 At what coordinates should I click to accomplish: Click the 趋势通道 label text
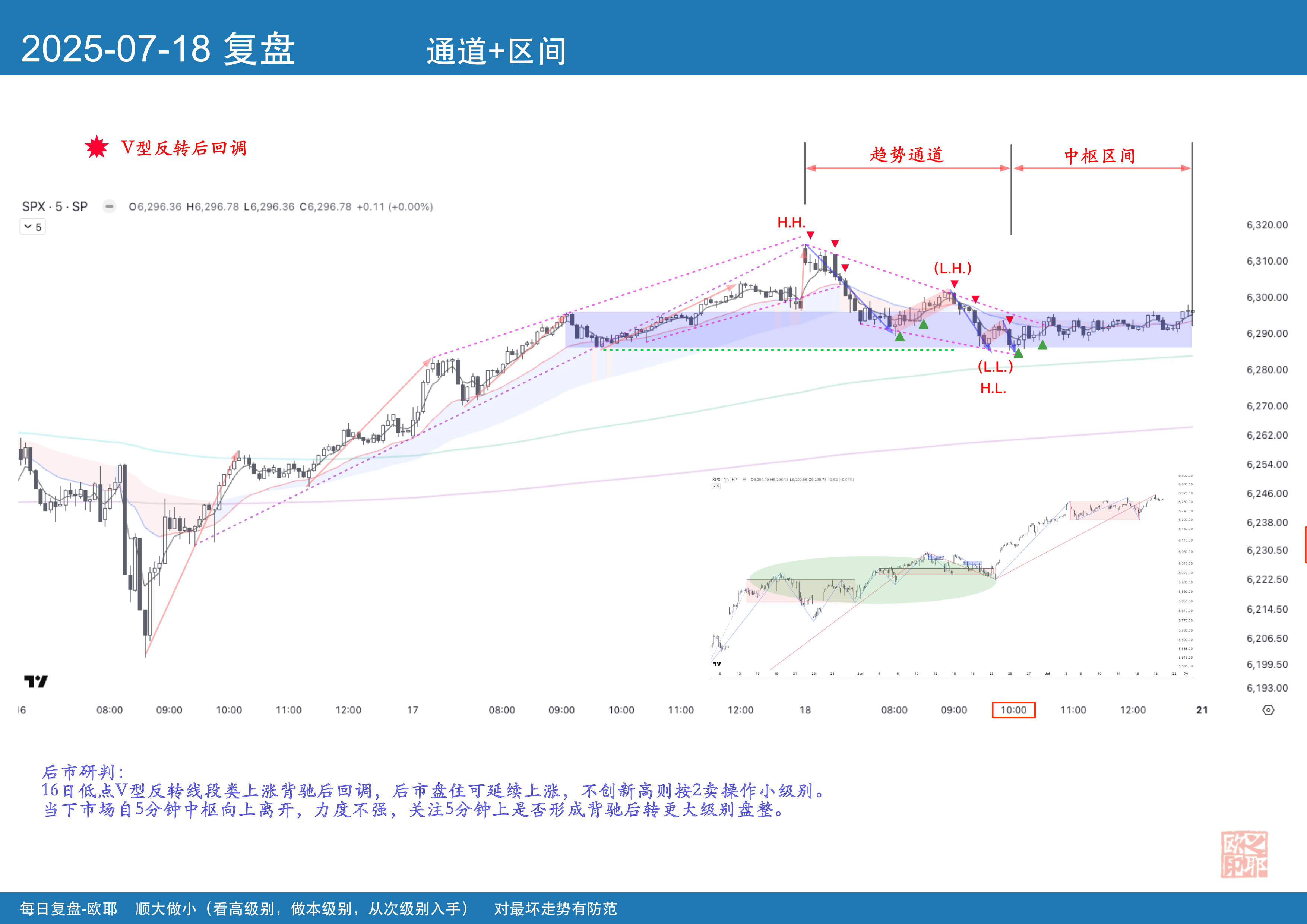click(x=907, y=155)
